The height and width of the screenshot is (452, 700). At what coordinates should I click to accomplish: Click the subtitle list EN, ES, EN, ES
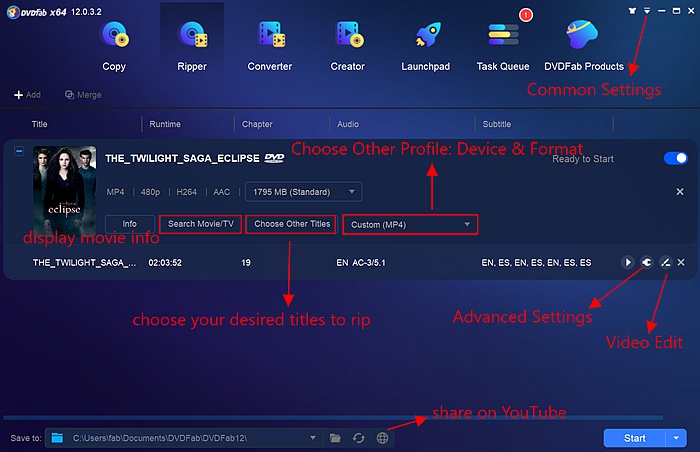[x=536, y=263]
